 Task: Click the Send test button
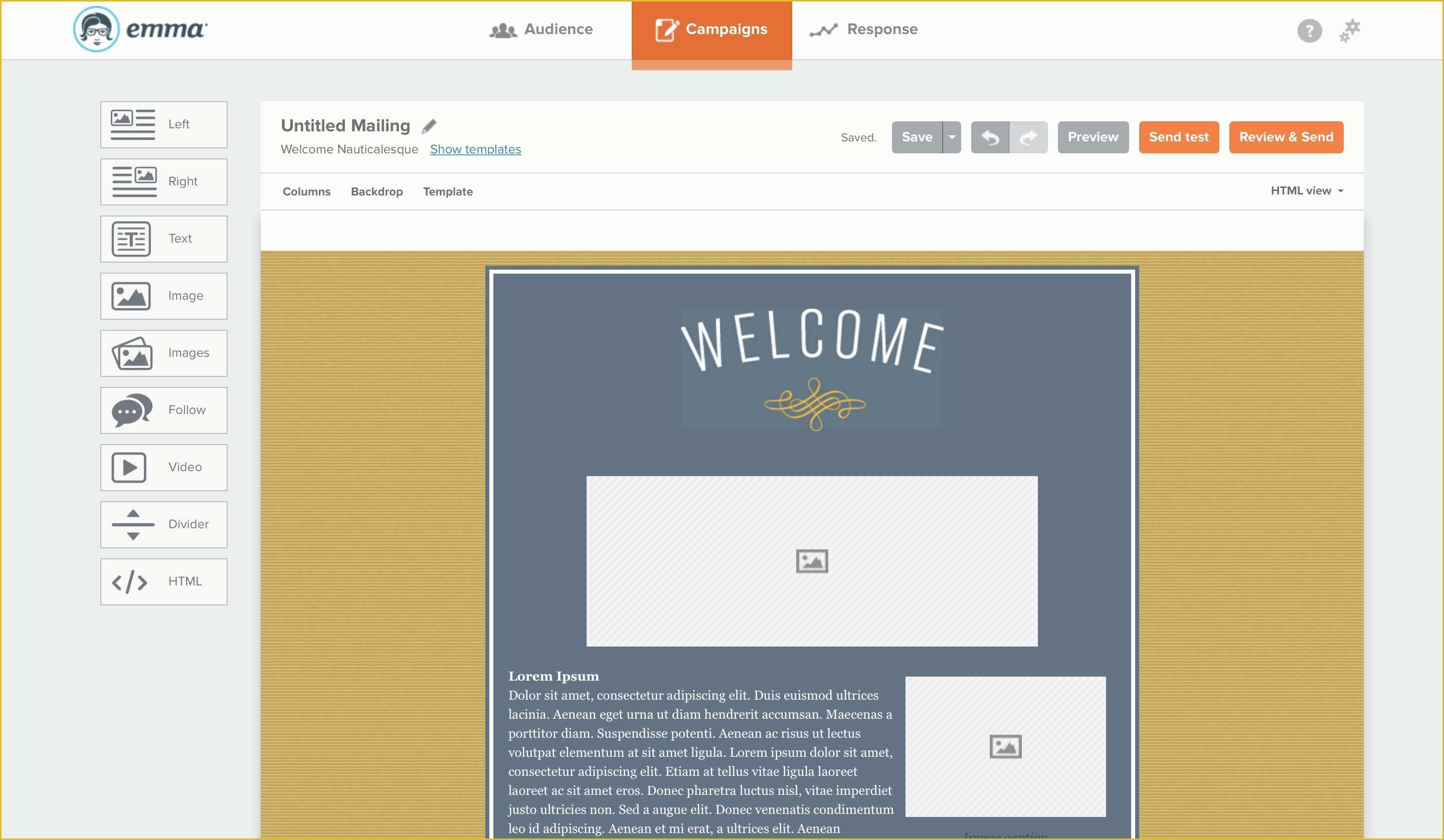[x=1178, y=136]
